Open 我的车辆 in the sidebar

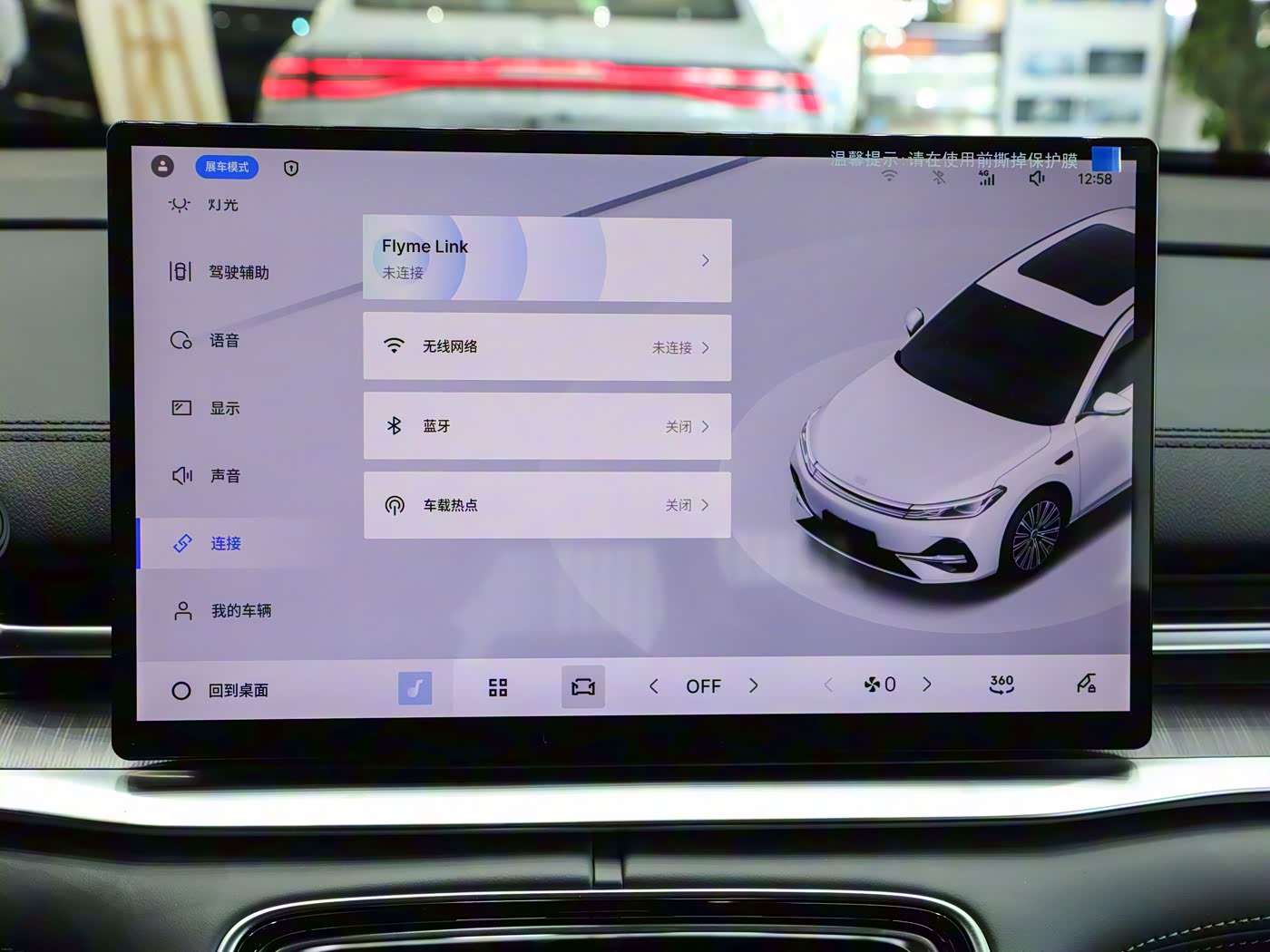(x=240, y=610)
